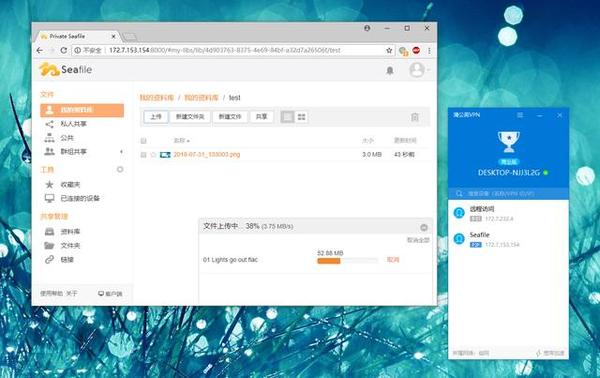The height and width of the screenshot is (378, 600).
Task: Click the gear icon beside 工具 heading
Action: tap(120, 169)
